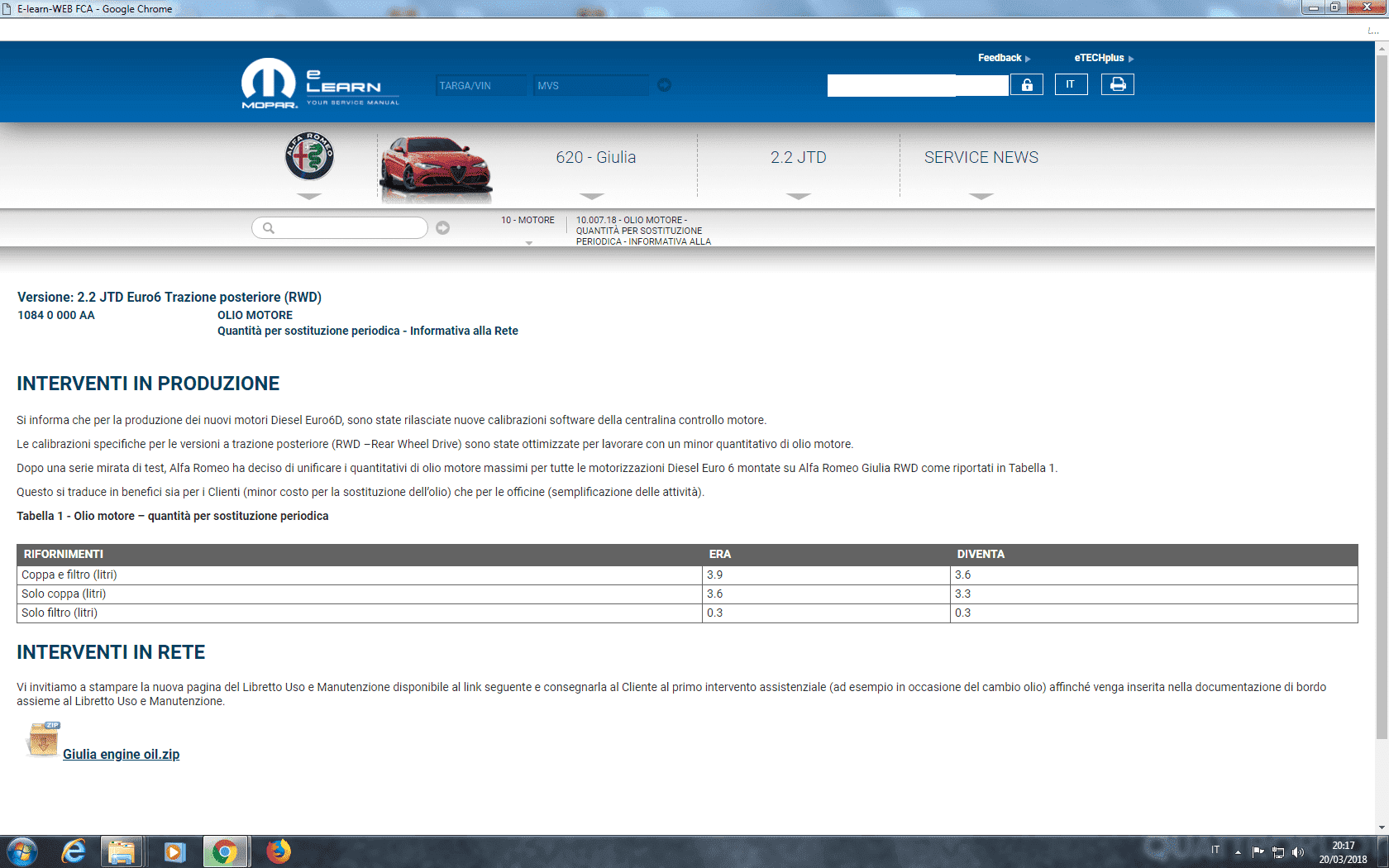
Task: Open the Windows Start menu
Action: pyautogui.click(x=22, y=851)
